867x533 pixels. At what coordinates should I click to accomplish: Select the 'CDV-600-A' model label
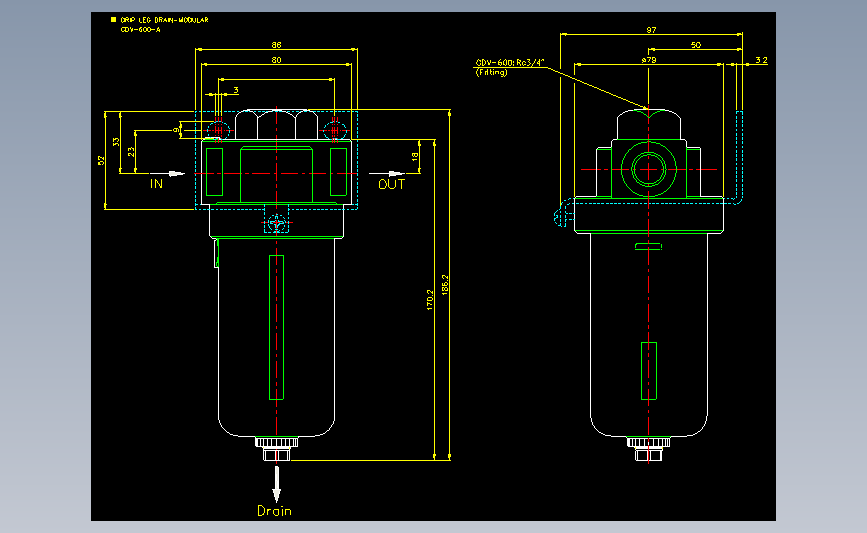pos(140,30)
